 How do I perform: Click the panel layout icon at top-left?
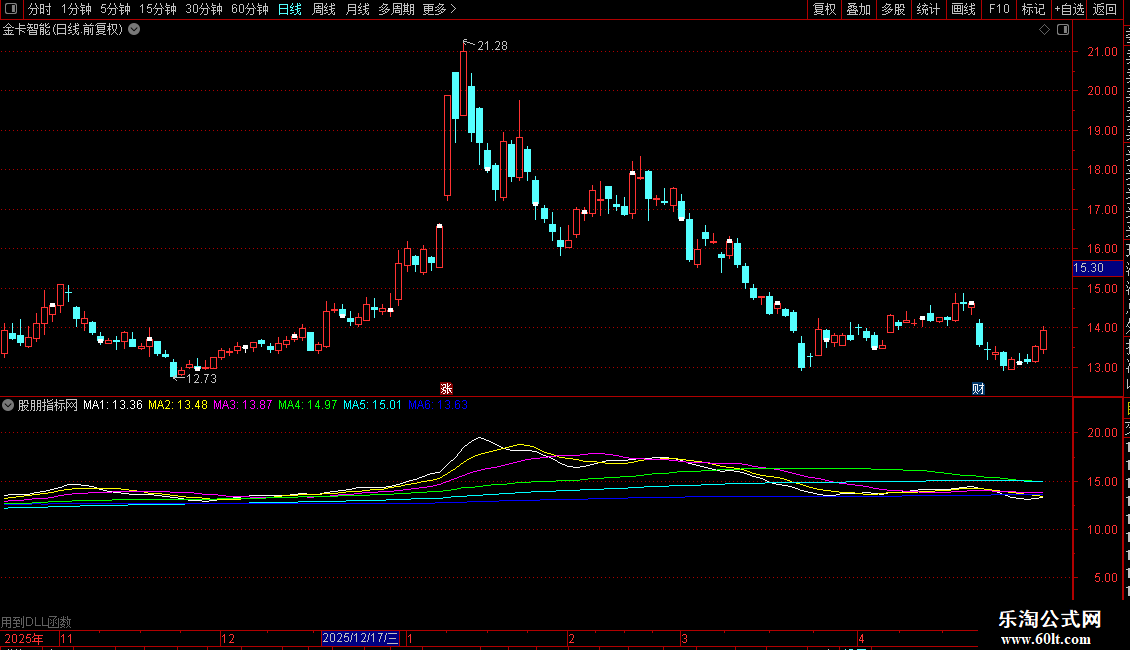tap(11, 9)
